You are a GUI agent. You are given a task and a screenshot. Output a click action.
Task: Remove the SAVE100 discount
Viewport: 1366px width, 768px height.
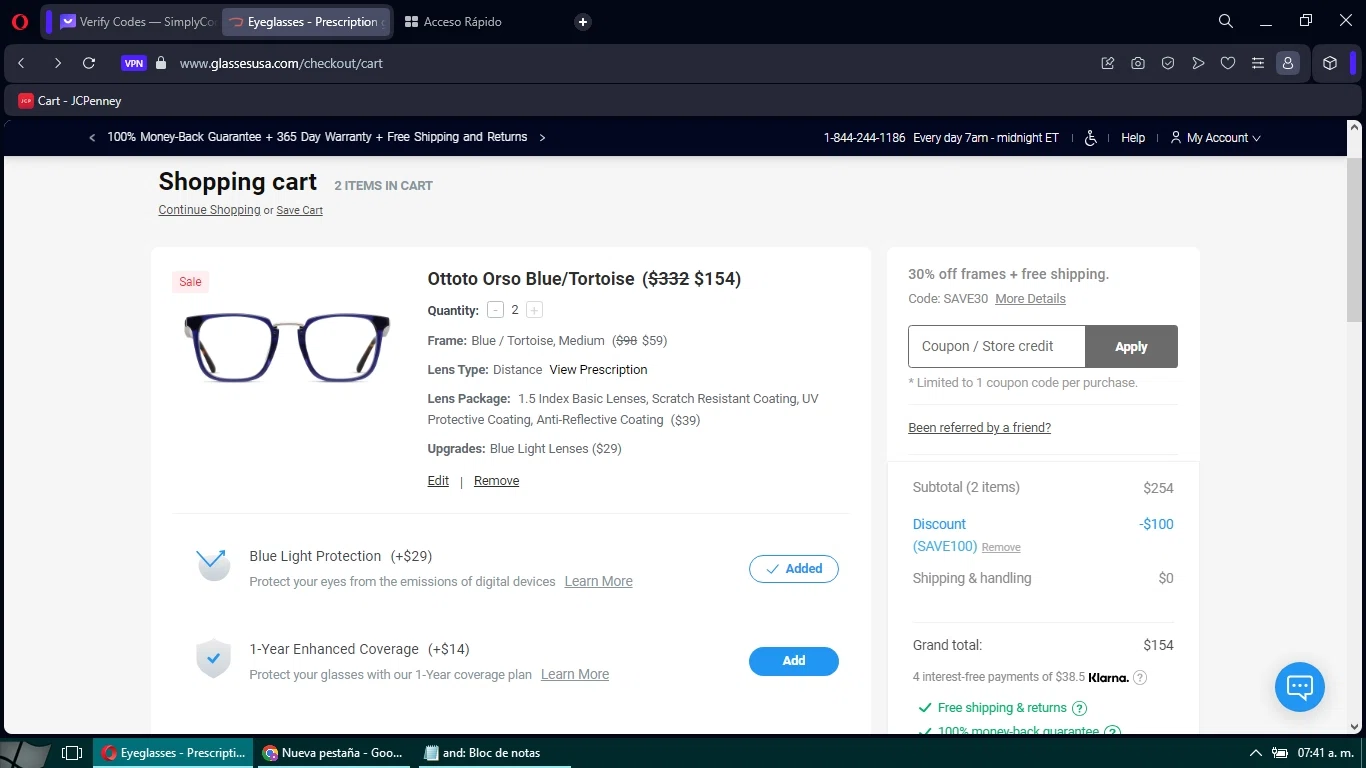pyautogui.click(x=1001, y=548)
